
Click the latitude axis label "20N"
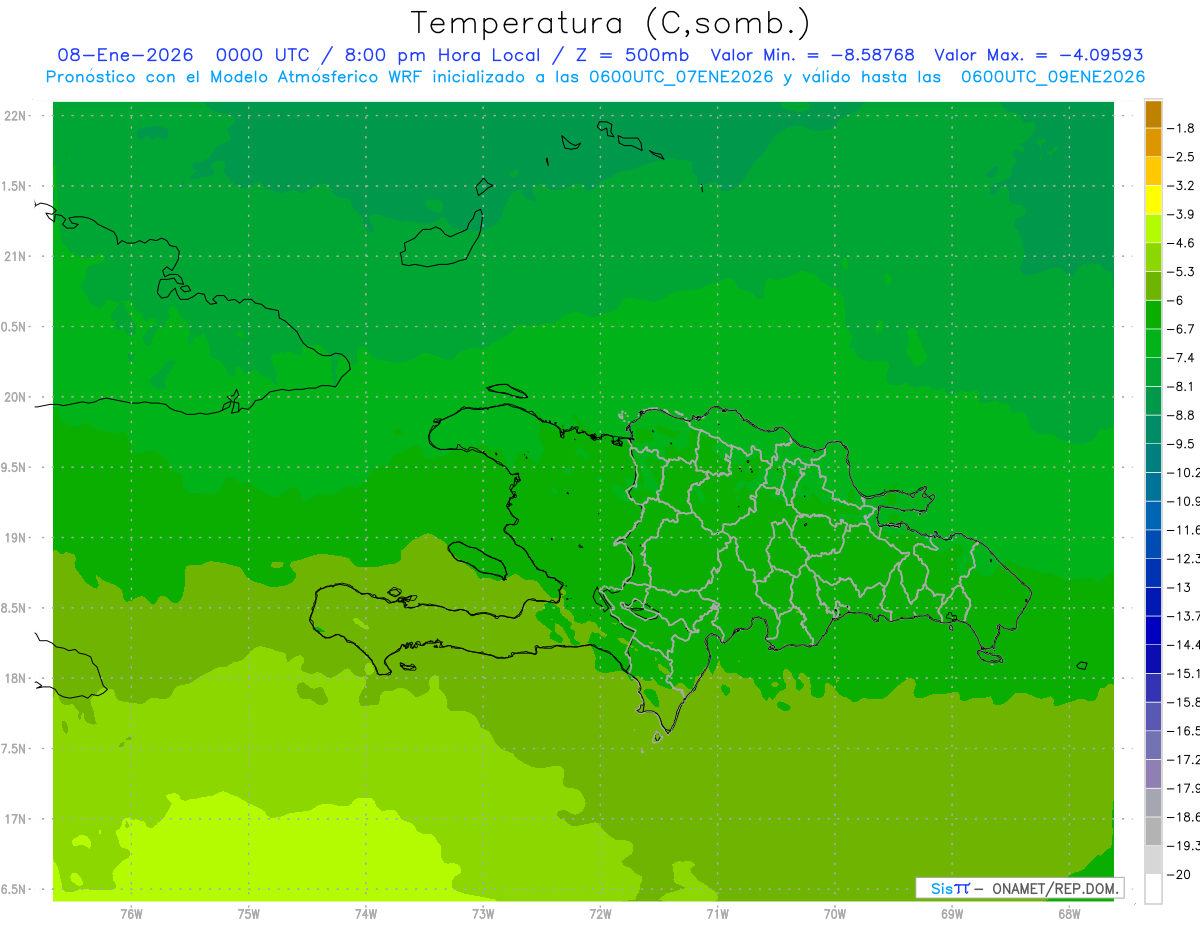click(x=16, y=398)
